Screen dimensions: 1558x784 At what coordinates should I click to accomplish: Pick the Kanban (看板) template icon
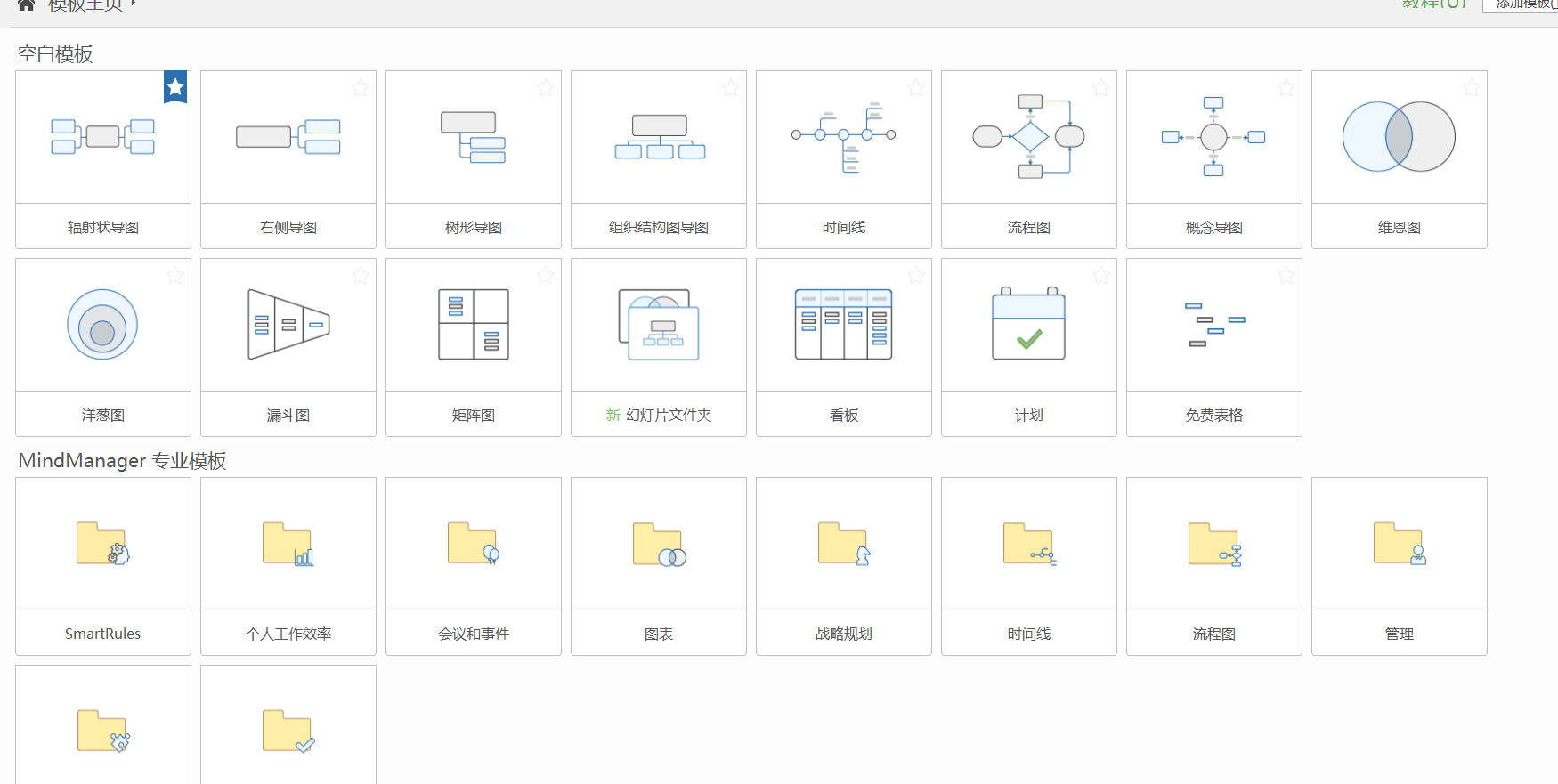[x=844, y=325]
